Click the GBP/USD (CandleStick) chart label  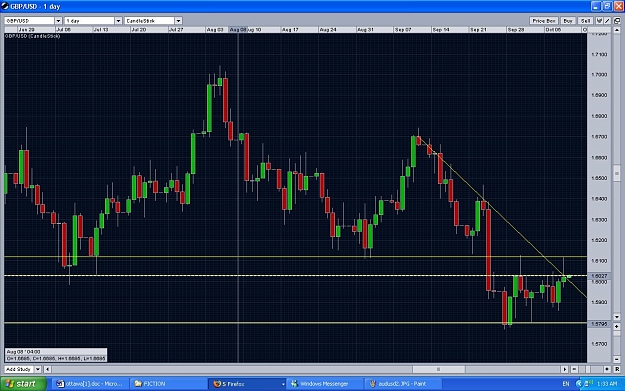click(33, 36)
